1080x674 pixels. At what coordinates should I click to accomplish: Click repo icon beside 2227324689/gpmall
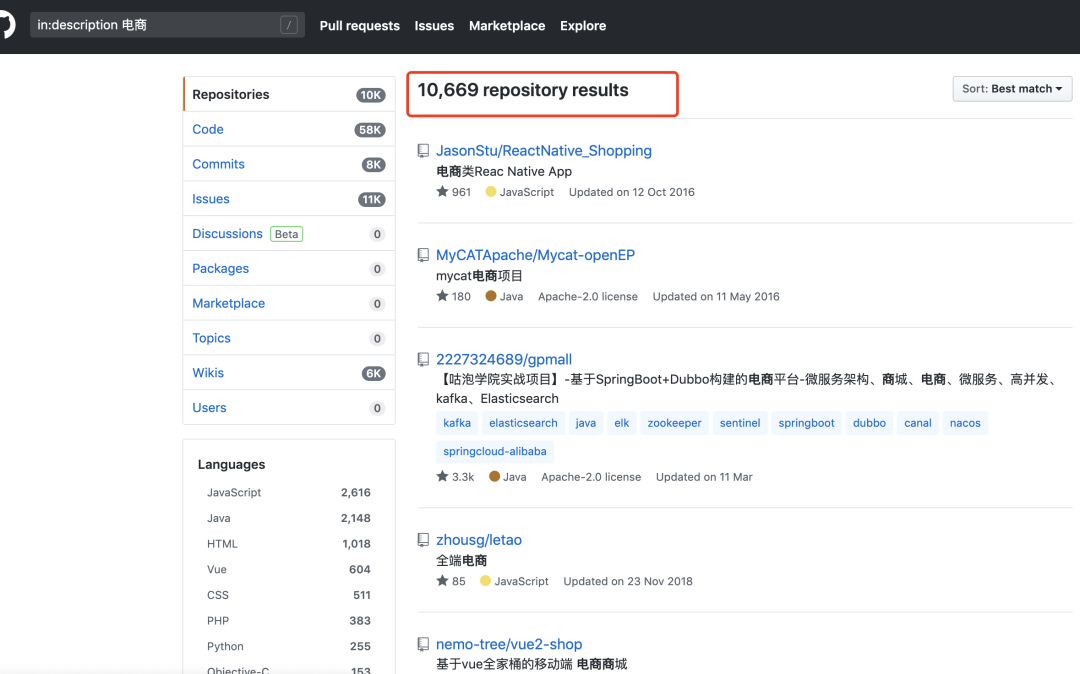(423, 359)
